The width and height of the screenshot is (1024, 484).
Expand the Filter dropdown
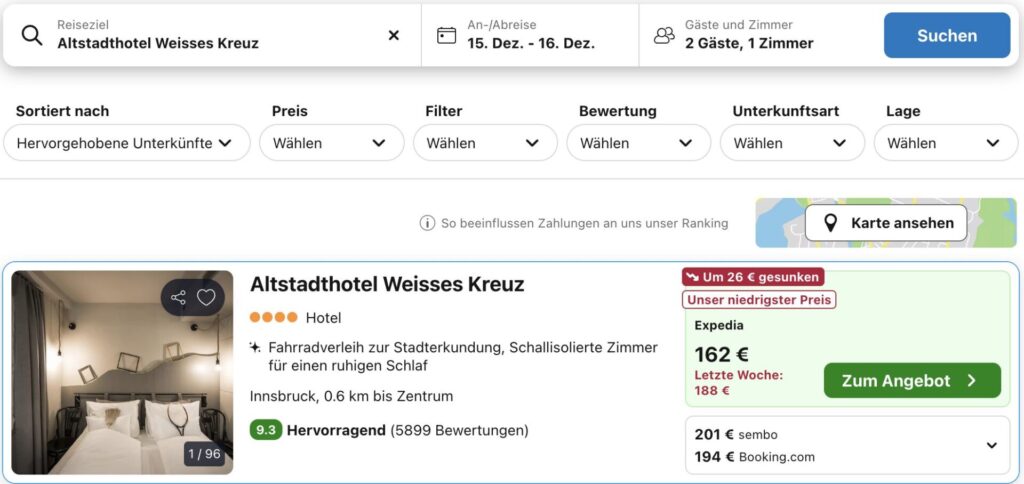[x=483, y=143]
